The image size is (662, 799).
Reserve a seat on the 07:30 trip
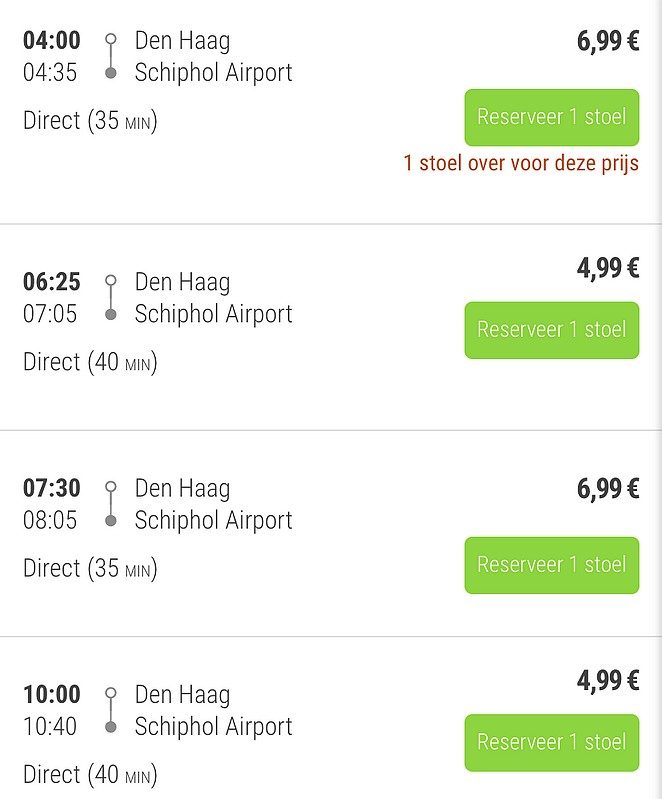551,565
